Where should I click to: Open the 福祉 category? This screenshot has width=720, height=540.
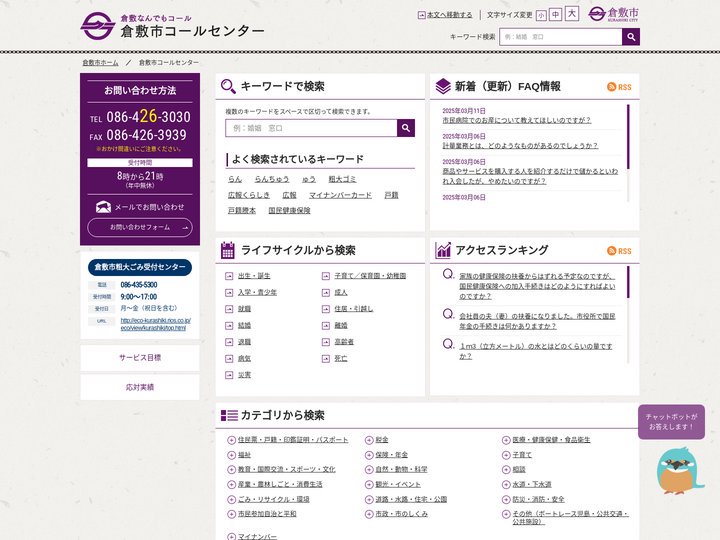coord(244,455)
